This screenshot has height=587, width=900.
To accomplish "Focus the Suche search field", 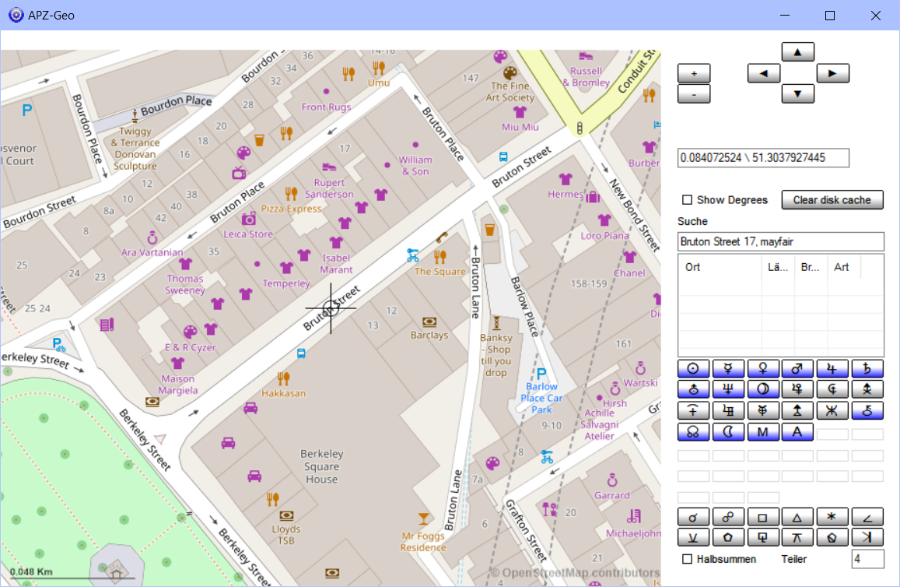I will 781,242.
